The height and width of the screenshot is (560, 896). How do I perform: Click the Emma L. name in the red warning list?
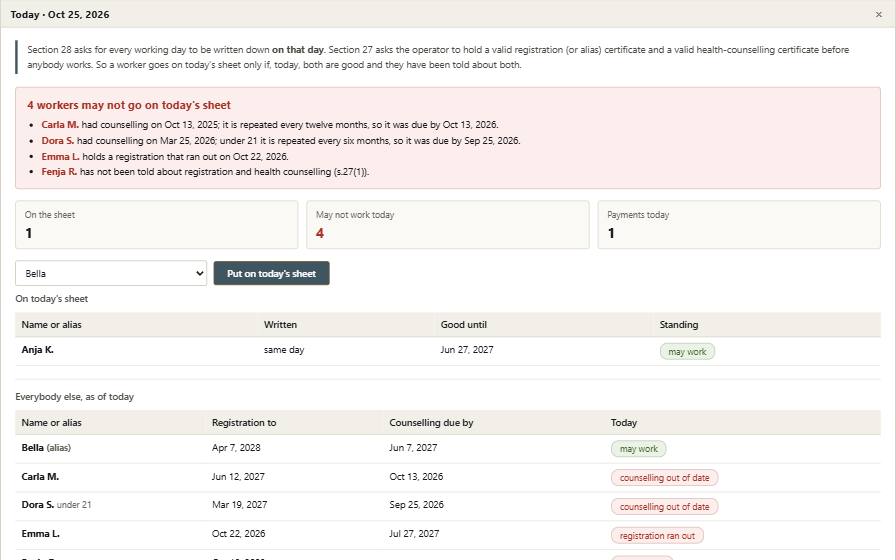pyautogui.click(x=61, y=157)
